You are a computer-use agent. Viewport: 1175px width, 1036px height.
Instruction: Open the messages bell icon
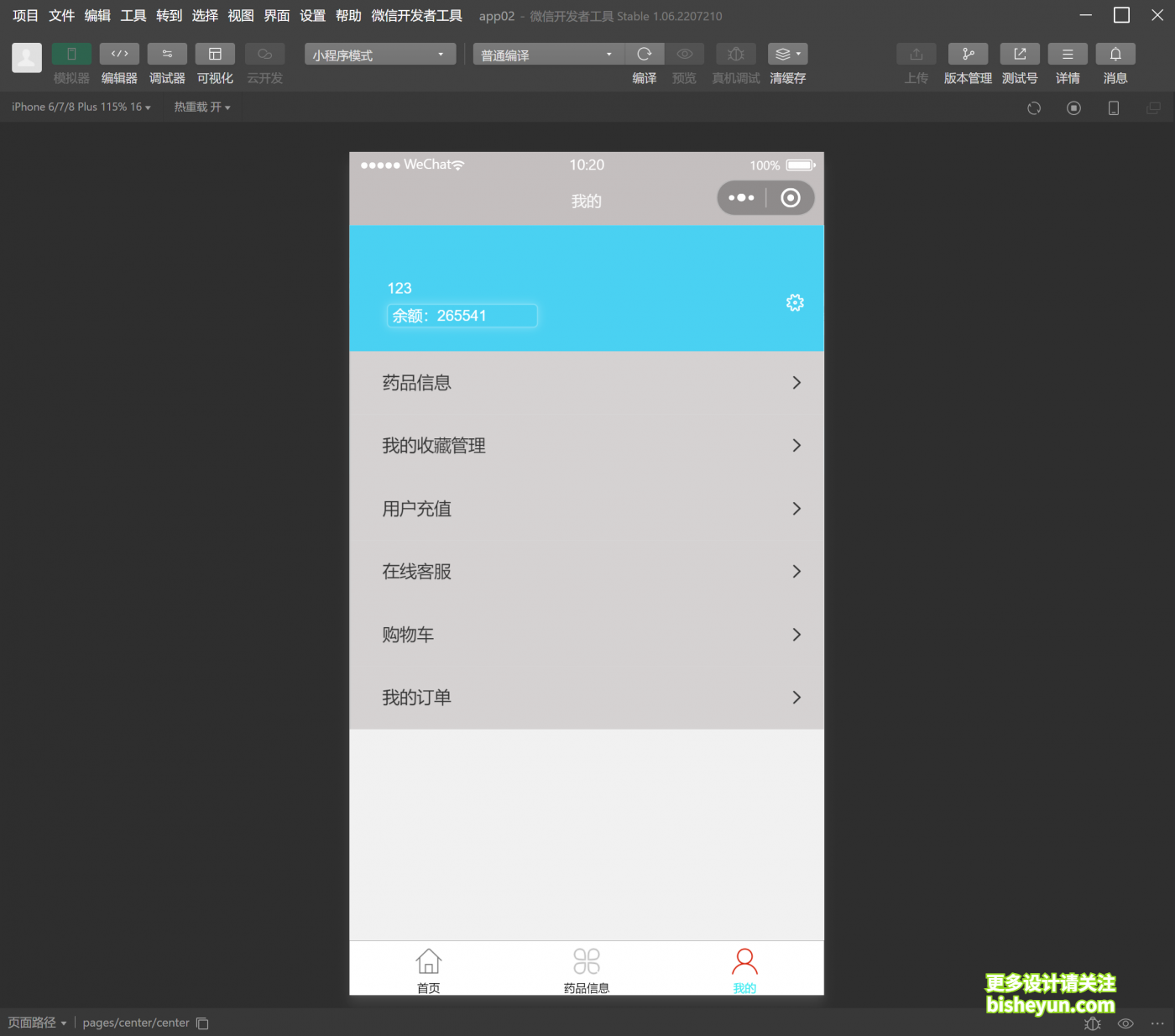click(x=1115, y=55)
